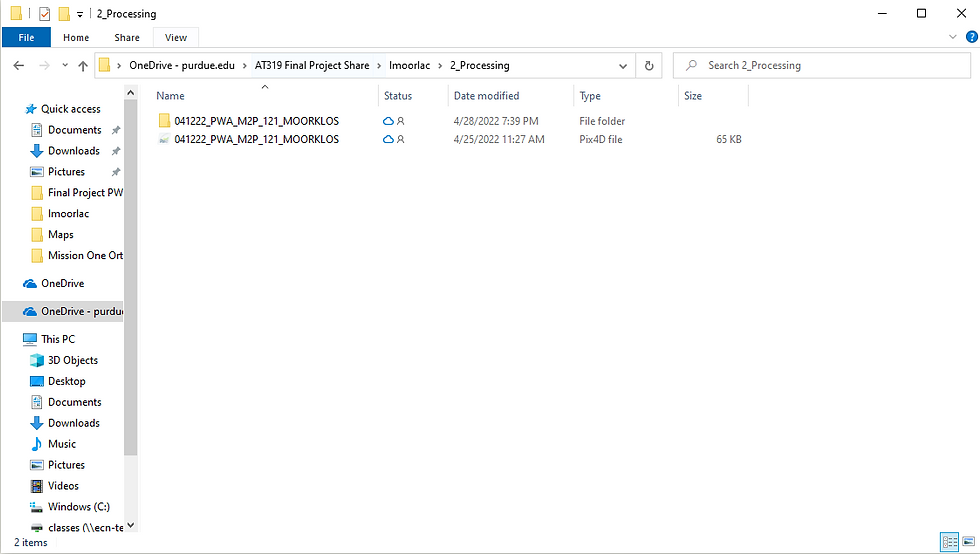Click the Back navigation arrow
This screenshot has height=554, width=980.
pos(19,66)
